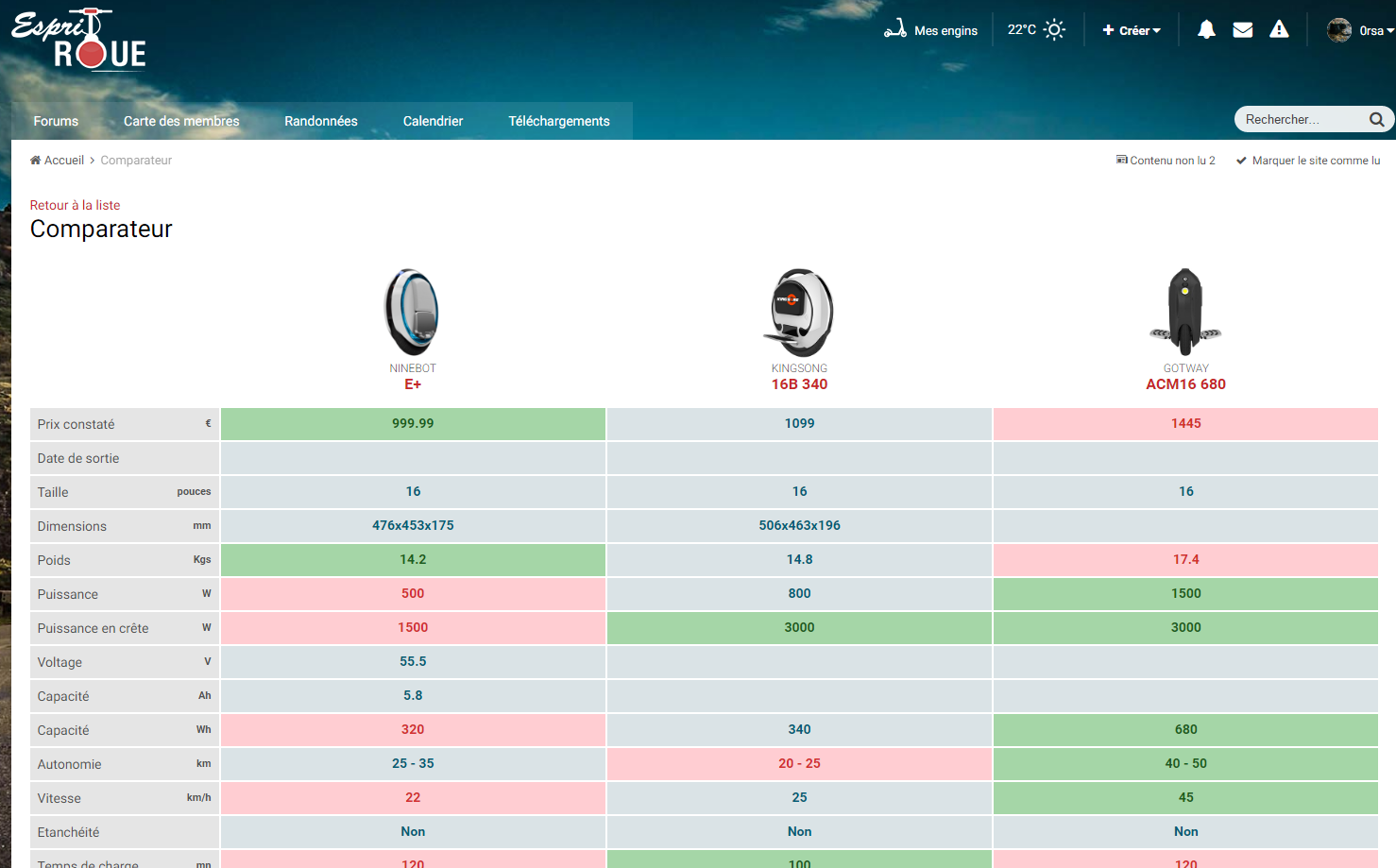Click the Comparateur breadcrumb text
This screenshot has width=1396, height=868.
[x=136, y=161]
